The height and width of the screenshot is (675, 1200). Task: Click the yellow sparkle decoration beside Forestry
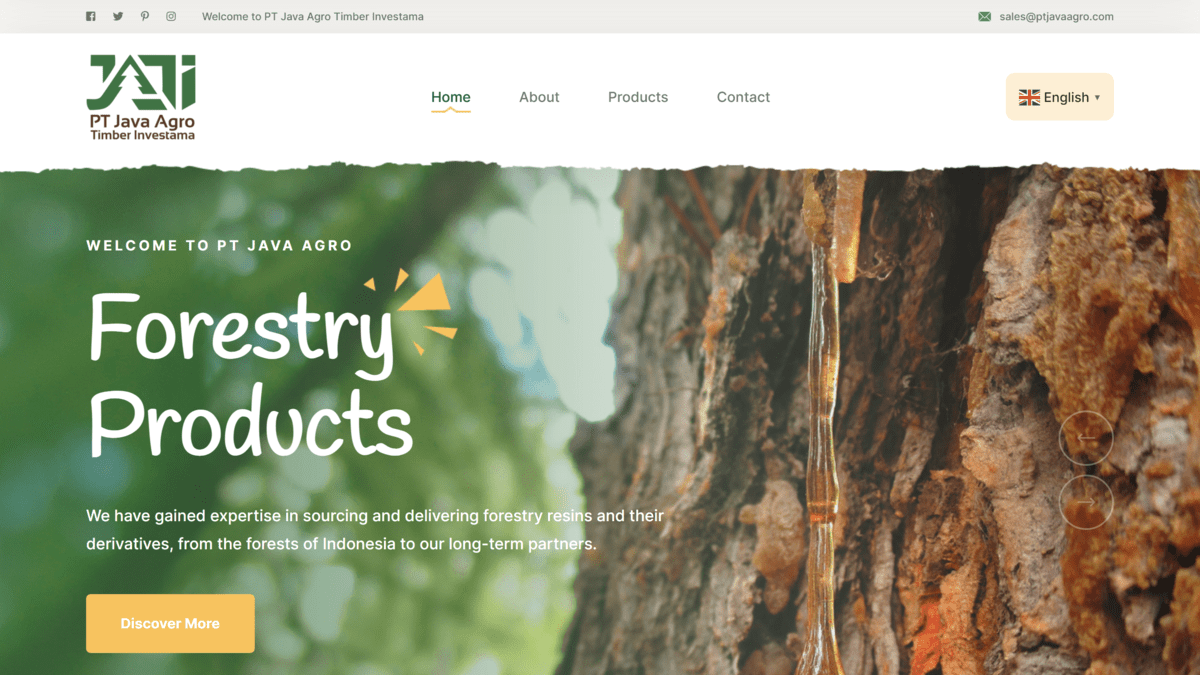pyautogui.click(x=413, y=311)
